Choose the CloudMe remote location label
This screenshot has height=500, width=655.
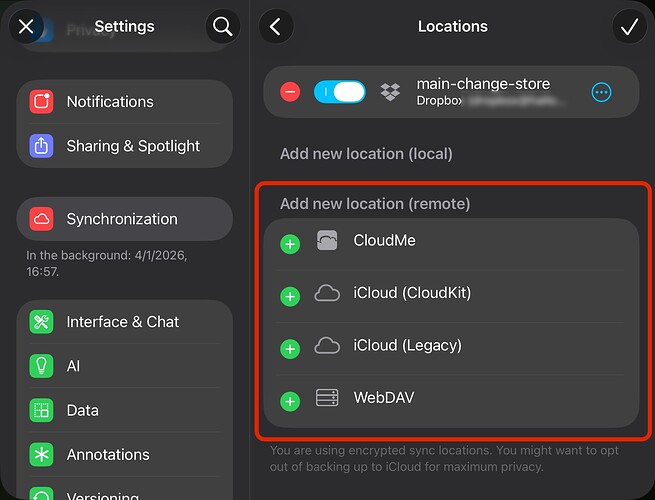(x=384, y=240)
